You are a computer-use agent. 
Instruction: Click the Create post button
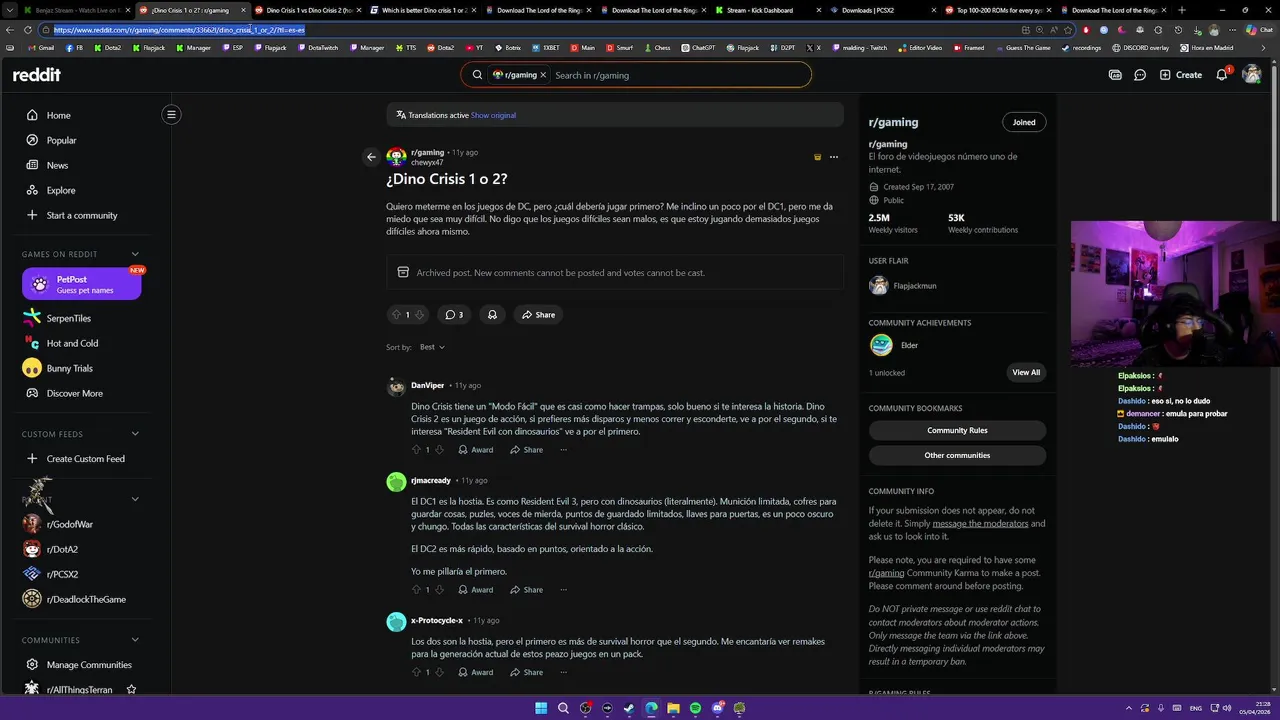[x=1181, y=75]
